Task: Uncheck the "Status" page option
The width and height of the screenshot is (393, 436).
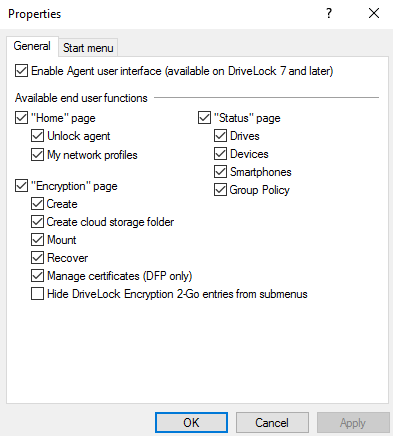Action: pyautogui.click(x=204, y=118)
